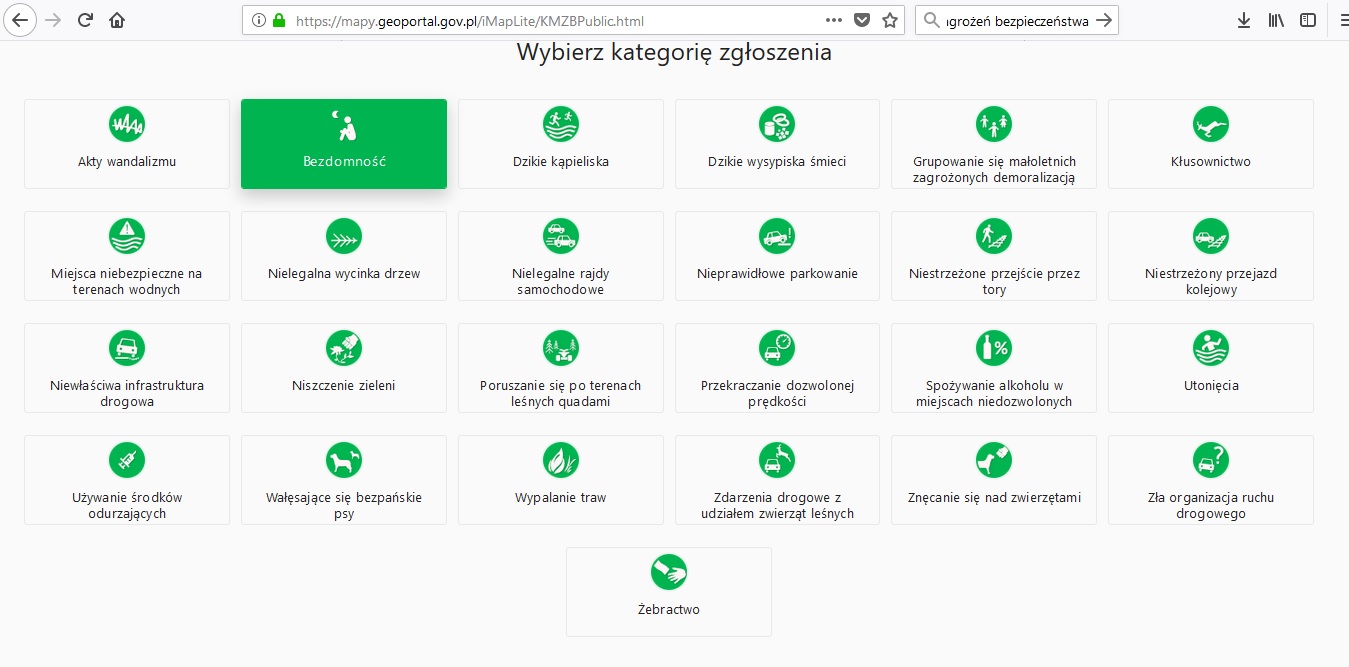Image resolution: width=1349 pixels, height=667 pixels.
Task: Click the Znęcanie się nad zwierzętami icon
Action: click(994, 460)
